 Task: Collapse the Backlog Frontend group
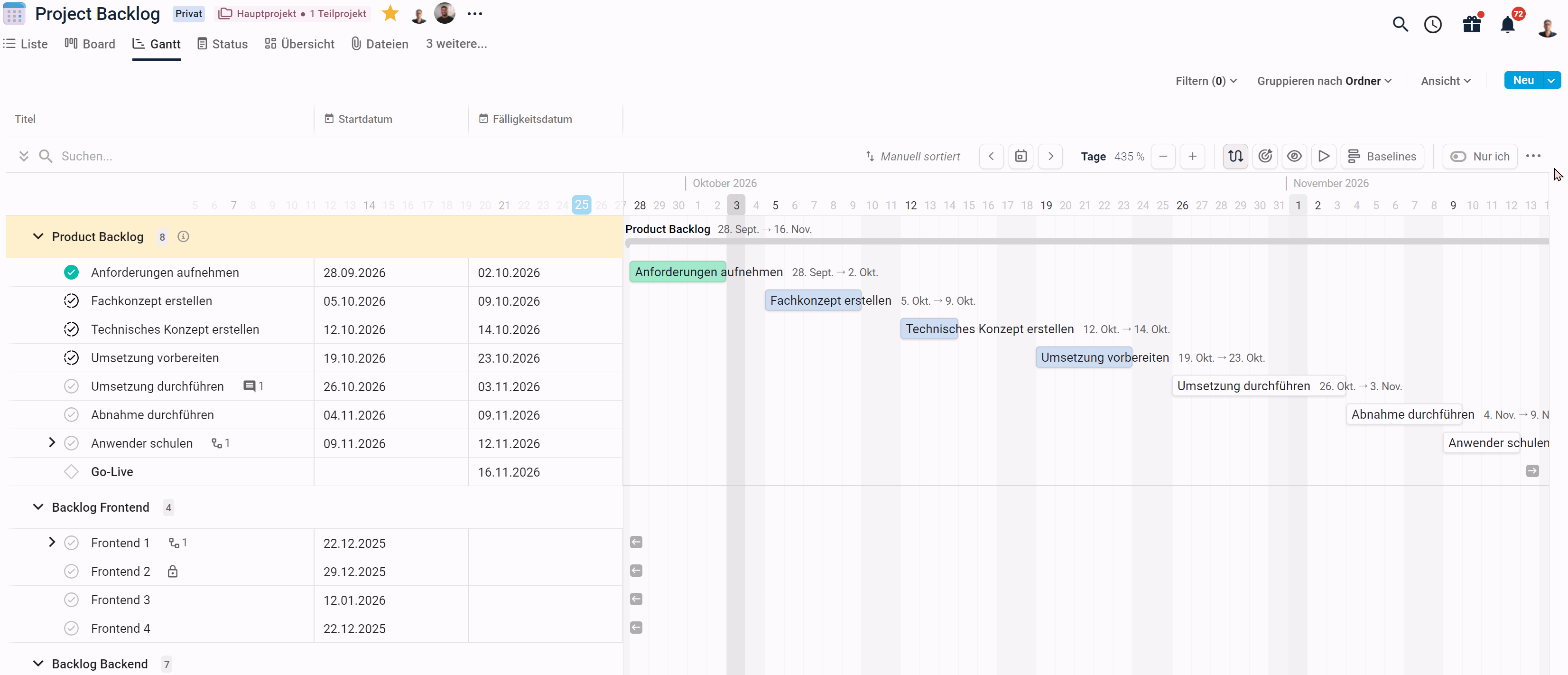(38, 507)
